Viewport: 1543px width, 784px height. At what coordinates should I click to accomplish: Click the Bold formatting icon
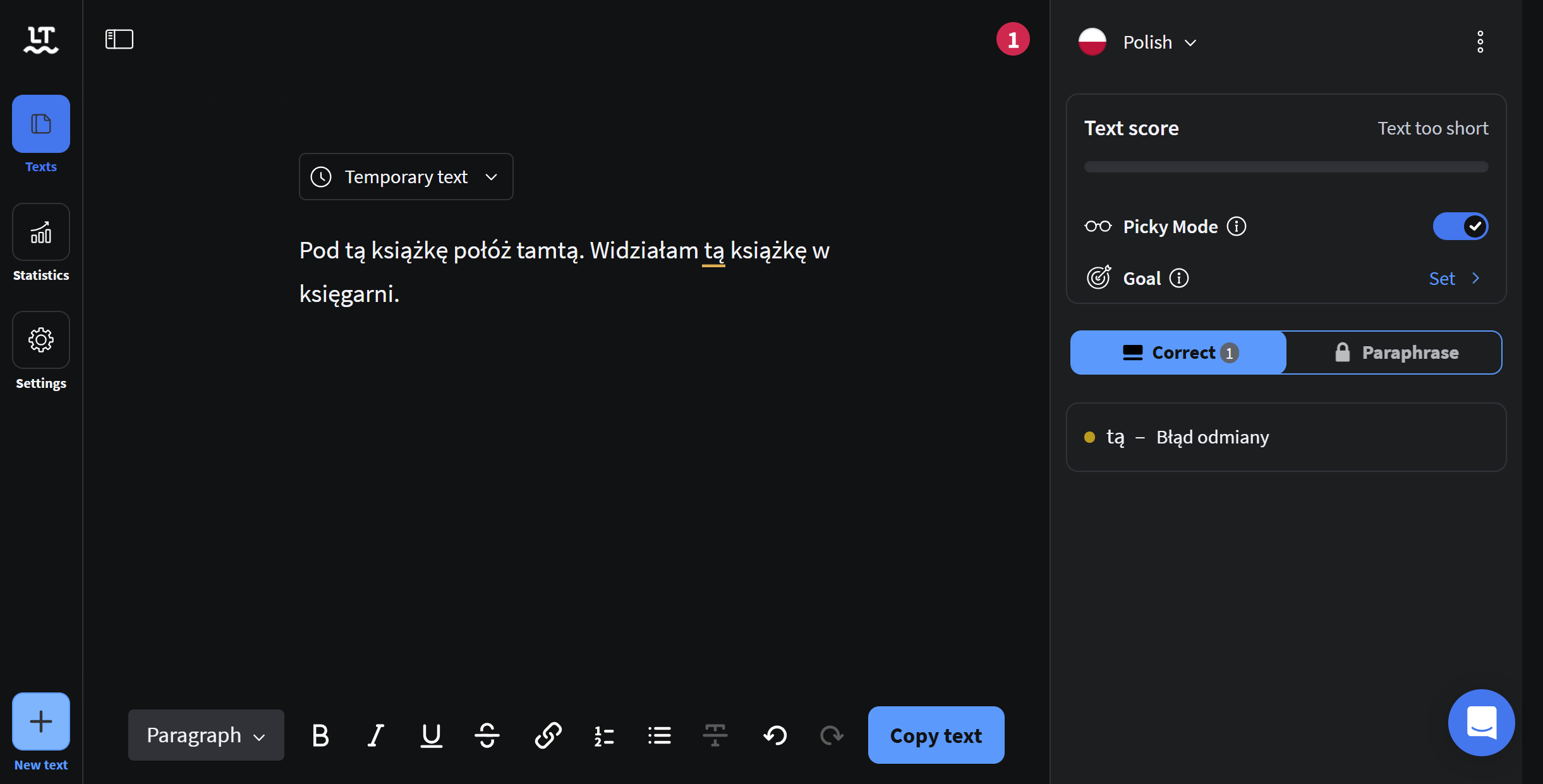320,735
